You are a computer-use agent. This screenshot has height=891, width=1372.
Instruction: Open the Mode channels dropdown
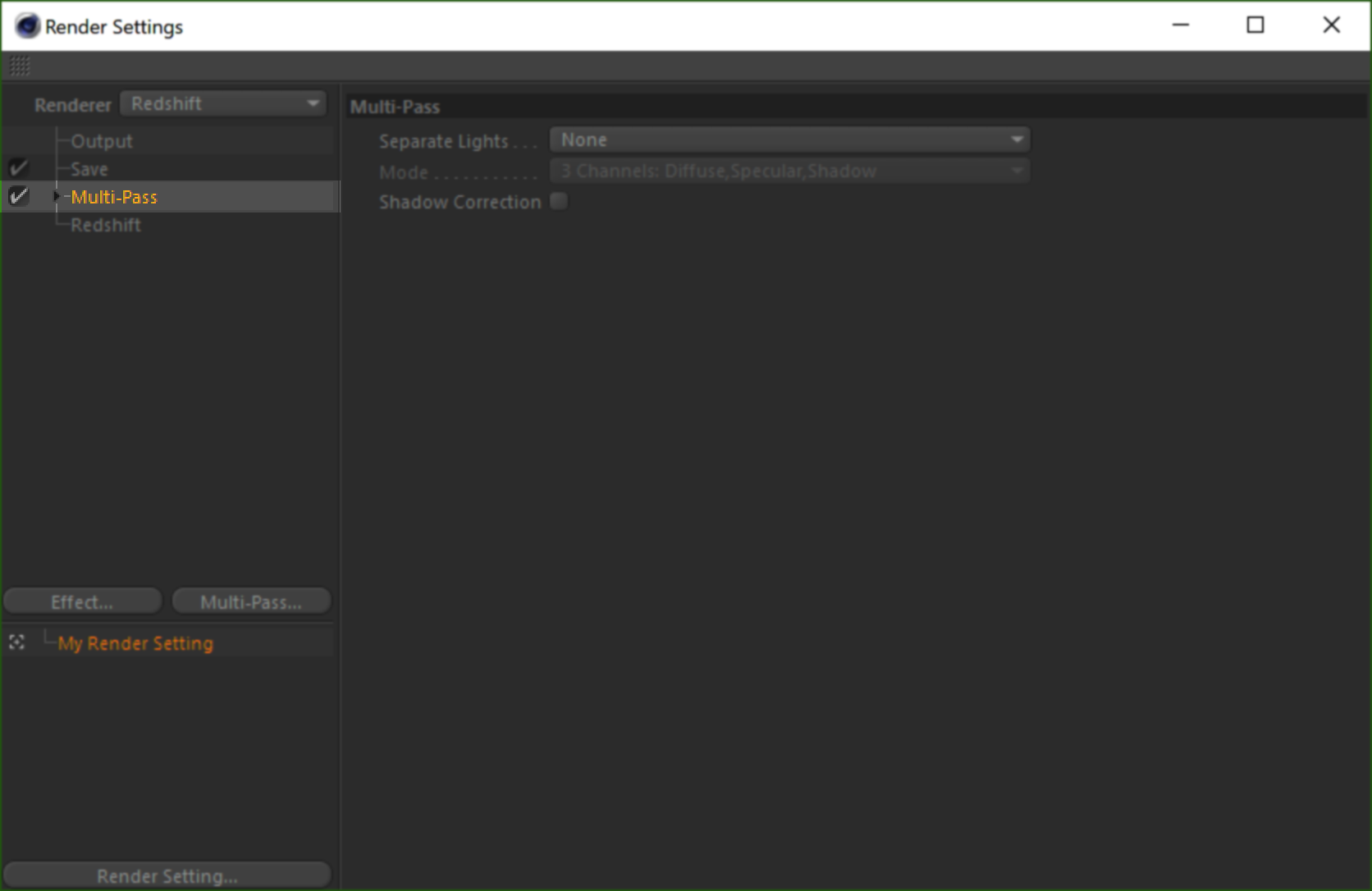pos(789,171)
